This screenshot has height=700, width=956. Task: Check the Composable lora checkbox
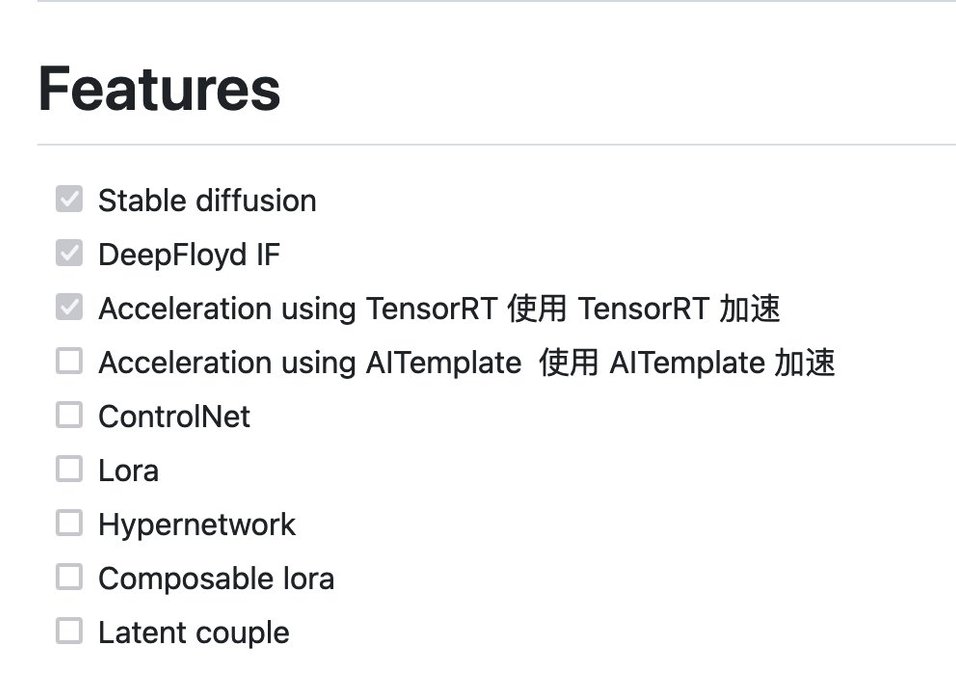tap(69, 578)
